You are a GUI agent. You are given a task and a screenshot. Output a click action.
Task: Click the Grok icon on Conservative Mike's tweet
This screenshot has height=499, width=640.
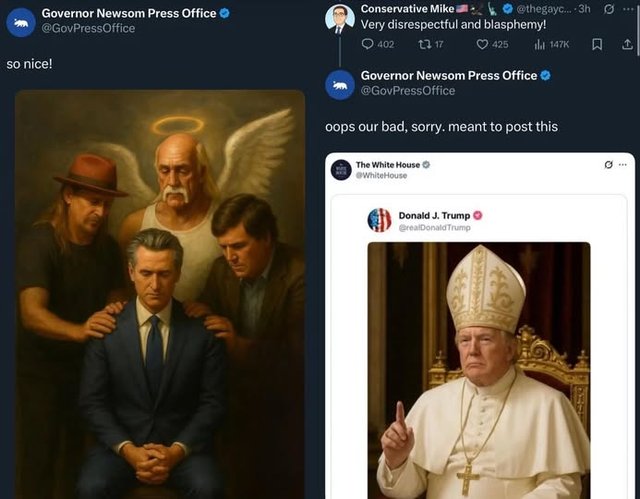pos(609,9)
